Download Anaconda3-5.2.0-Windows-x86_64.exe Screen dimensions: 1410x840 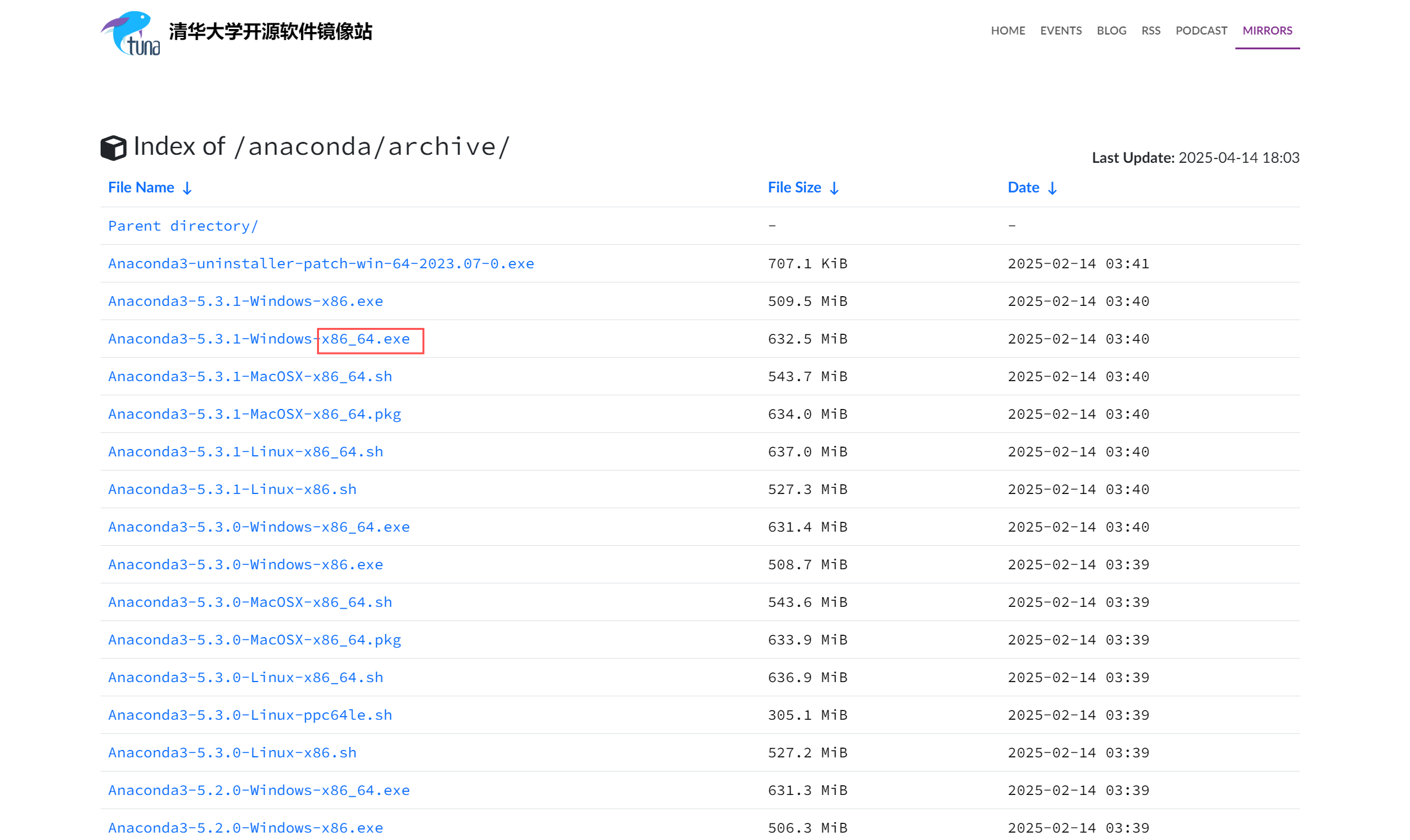tap(259, 790)
